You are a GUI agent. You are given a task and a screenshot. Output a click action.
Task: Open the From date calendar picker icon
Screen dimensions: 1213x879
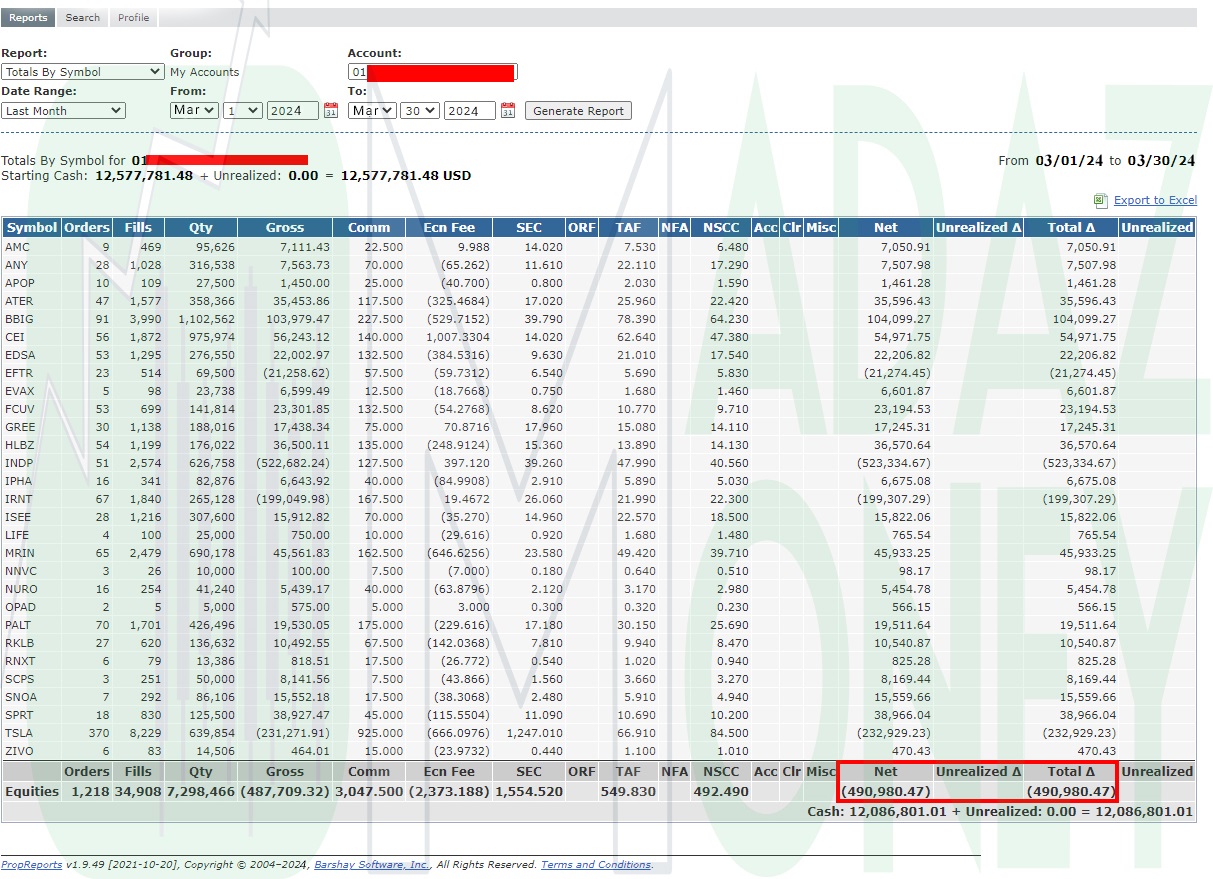pyautogui.click(x=331, y=111)
